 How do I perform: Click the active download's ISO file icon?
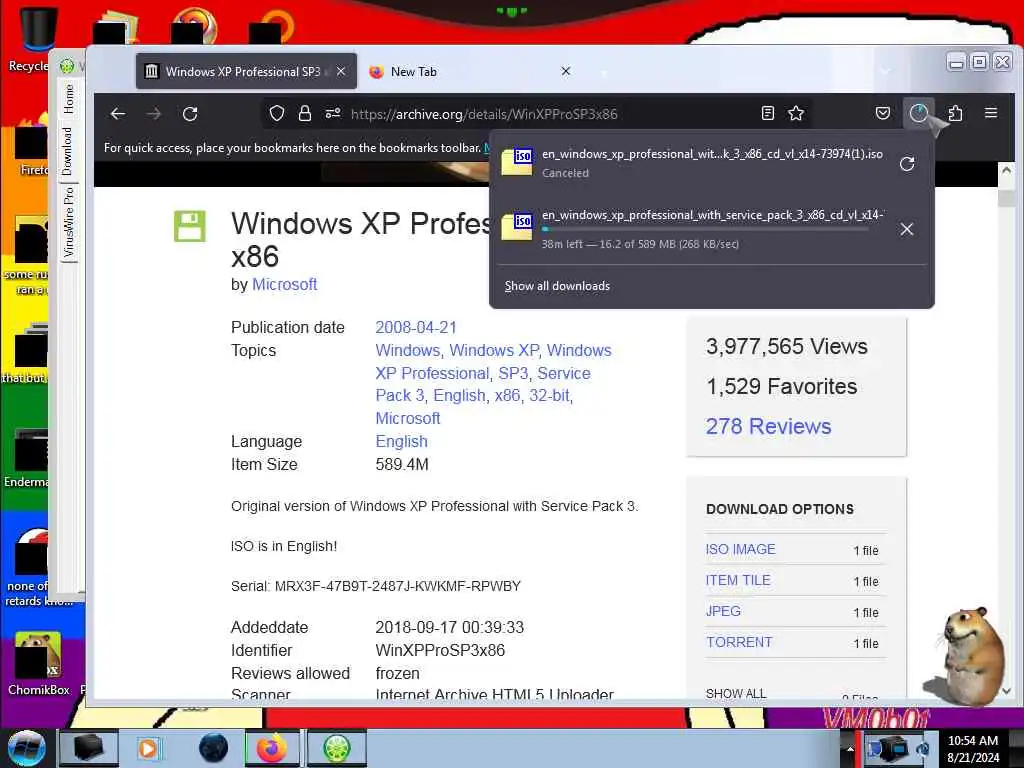[517, 227]
